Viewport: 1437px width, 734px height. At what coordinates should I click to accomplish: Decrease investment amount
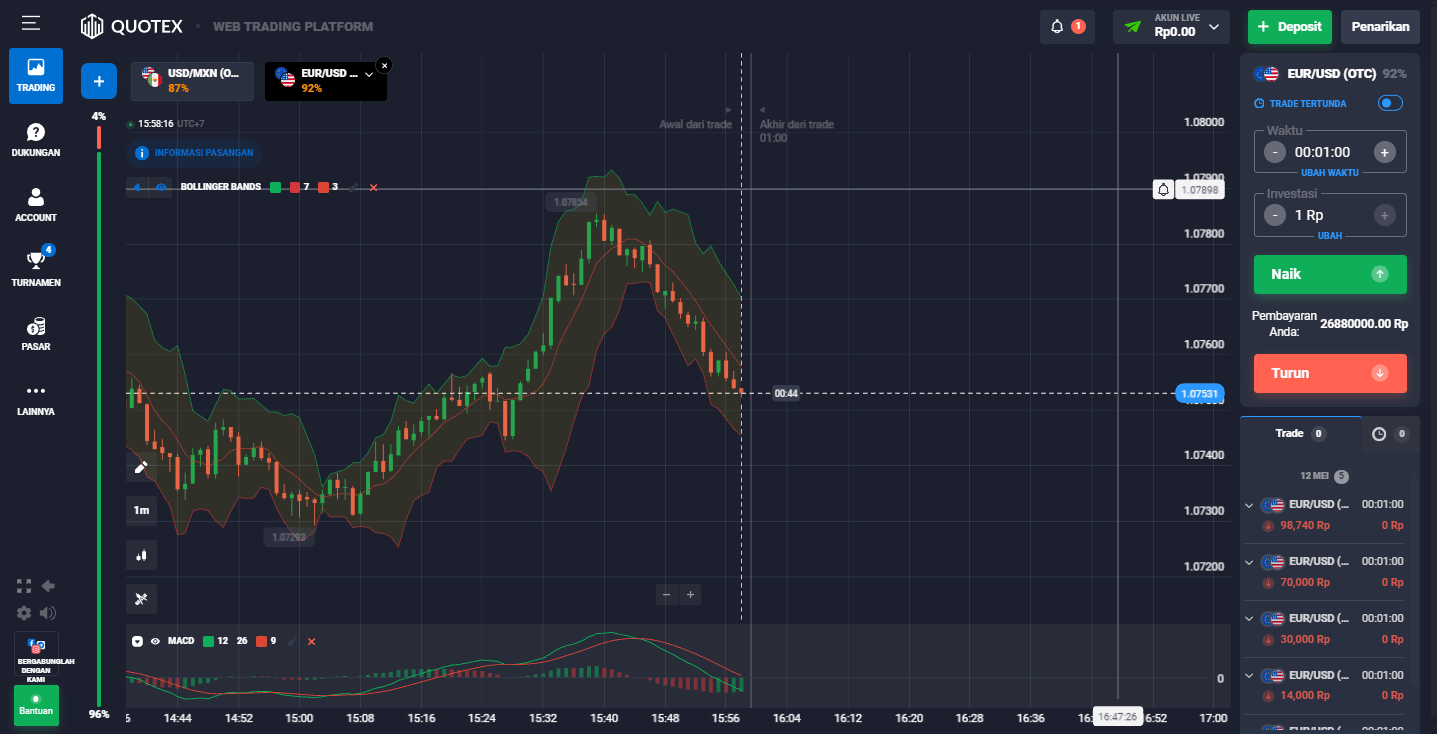click(1275, 215)
